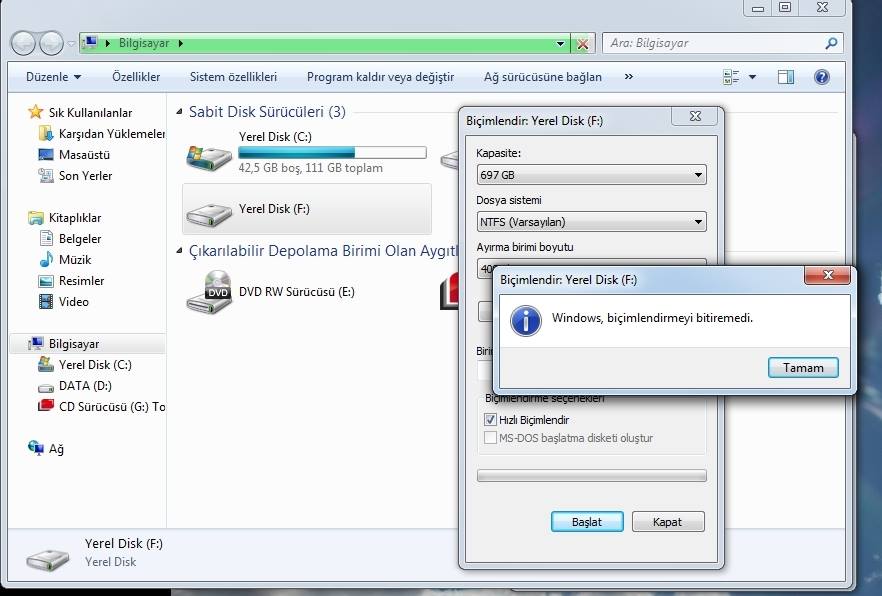Maximize the Explorer window
882x596 pixels.
click(x=785, y=7)
